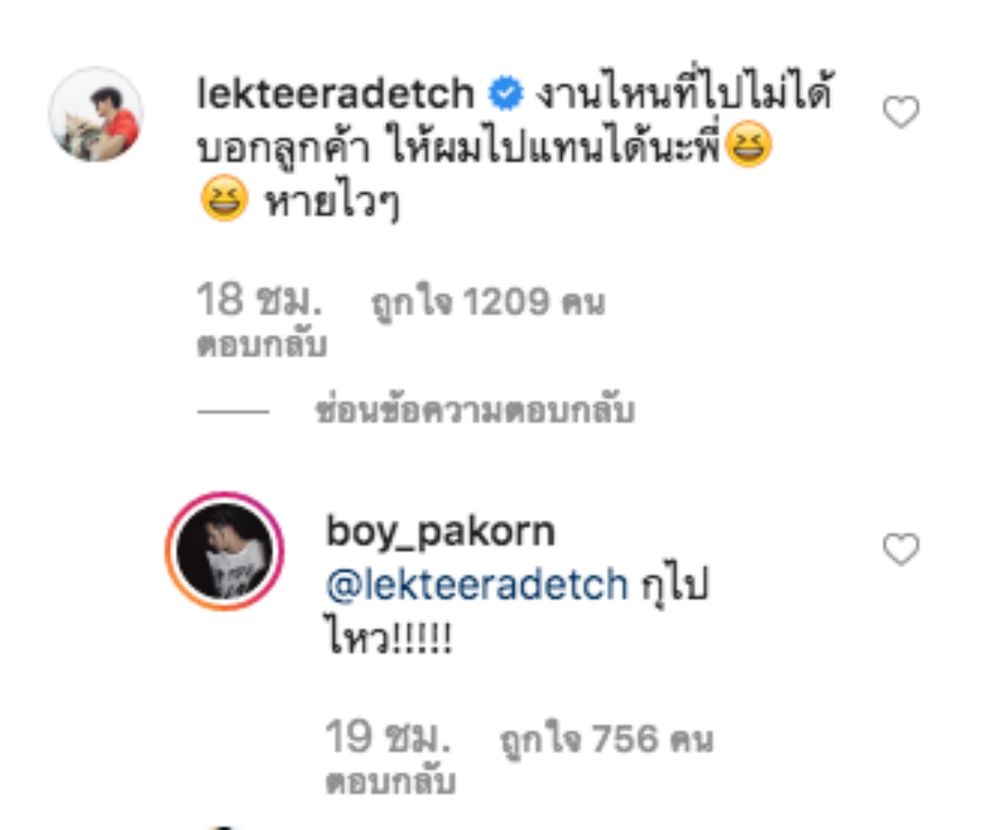
Task: Select the comment text งานไหนที่ไปไม่ได้
Action: pos(684,93)
